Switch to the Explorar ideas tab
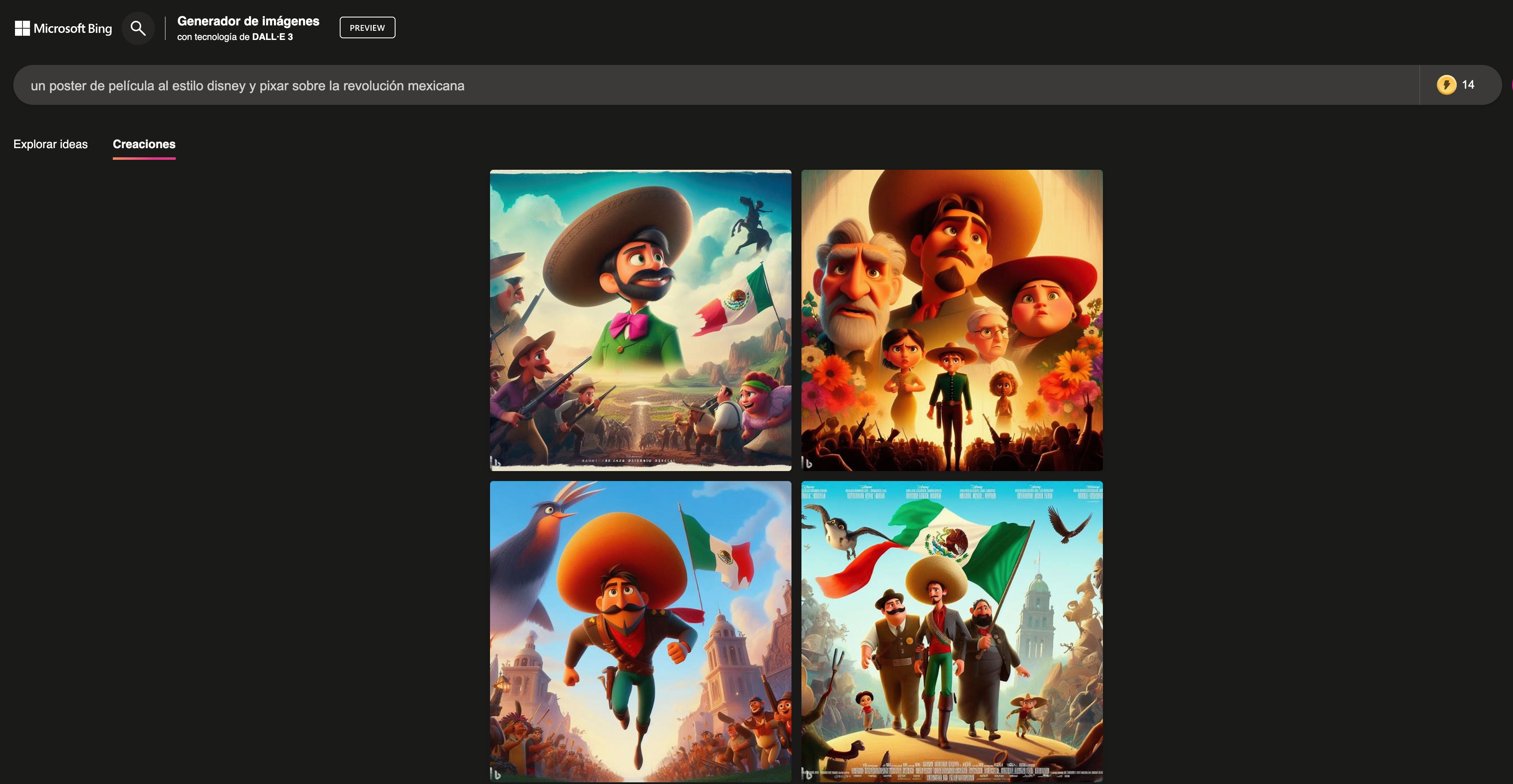This screenshot has width=1513, height=784. coord(50,144)
